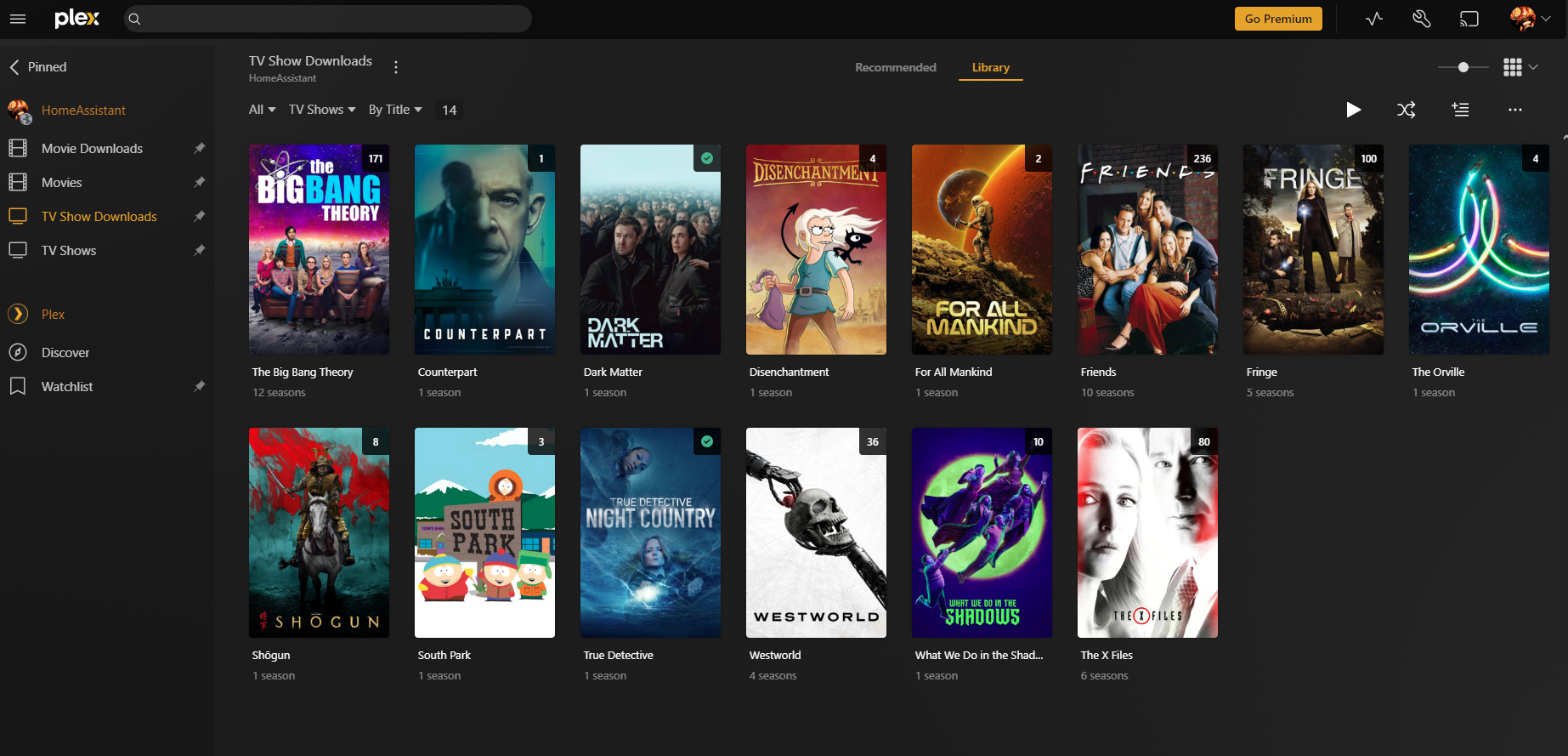Switch to the Recommended tab
Screen dimensions: 1568x756
pyautogui.click(x=896, y=67)
